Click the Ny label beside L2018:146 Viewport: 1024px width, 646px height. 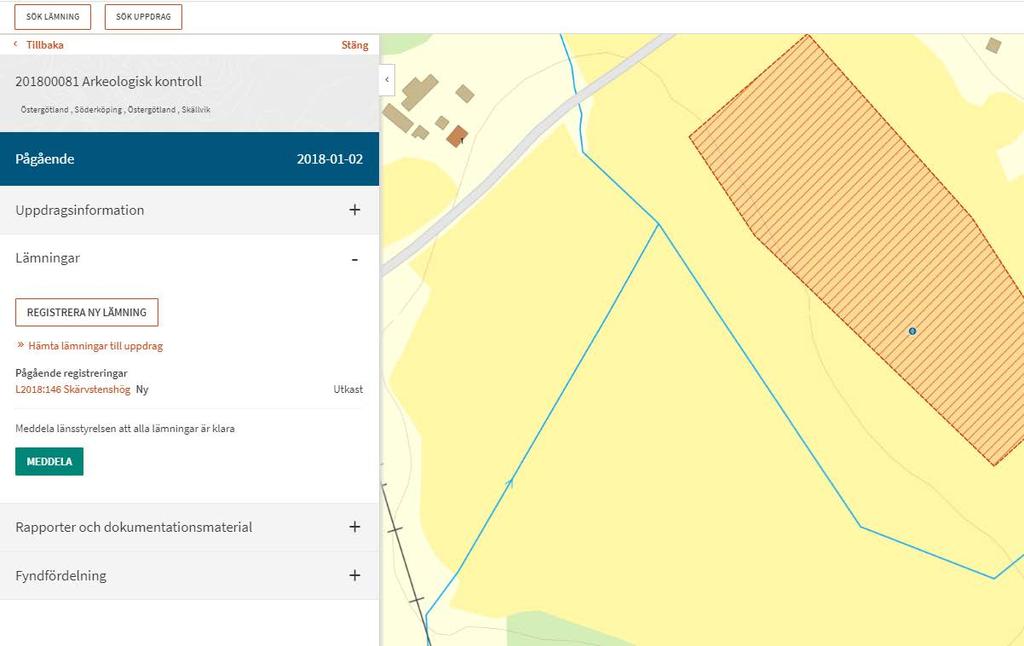point(142,389)
